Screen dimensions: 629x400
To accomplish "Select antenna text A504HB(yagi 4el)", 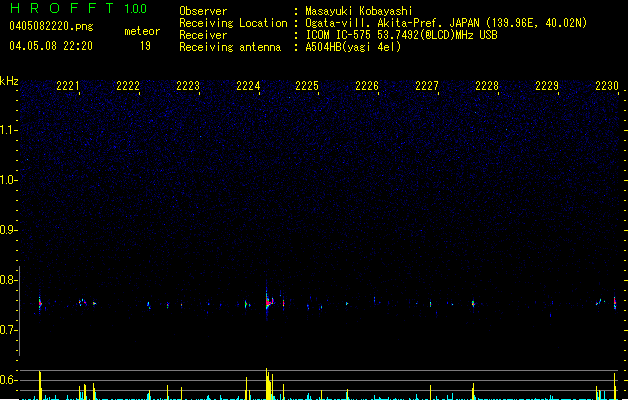I will (353, 47).
